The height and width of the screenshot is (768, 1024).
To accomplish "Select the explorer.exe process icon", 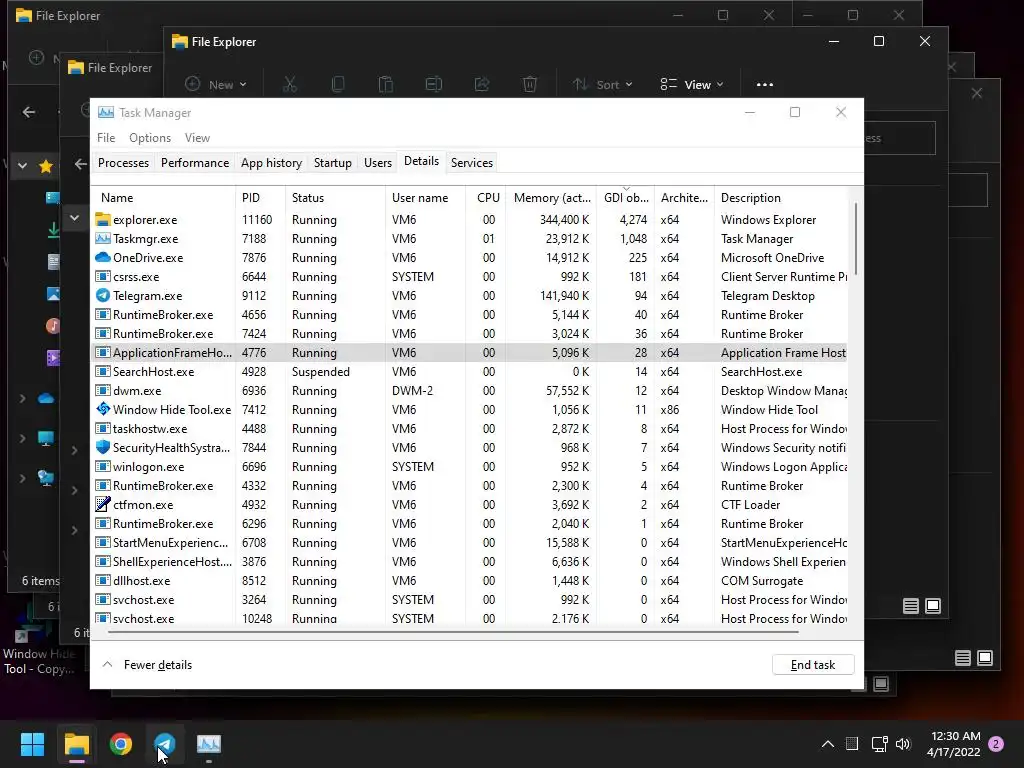I will coord(103,219).
